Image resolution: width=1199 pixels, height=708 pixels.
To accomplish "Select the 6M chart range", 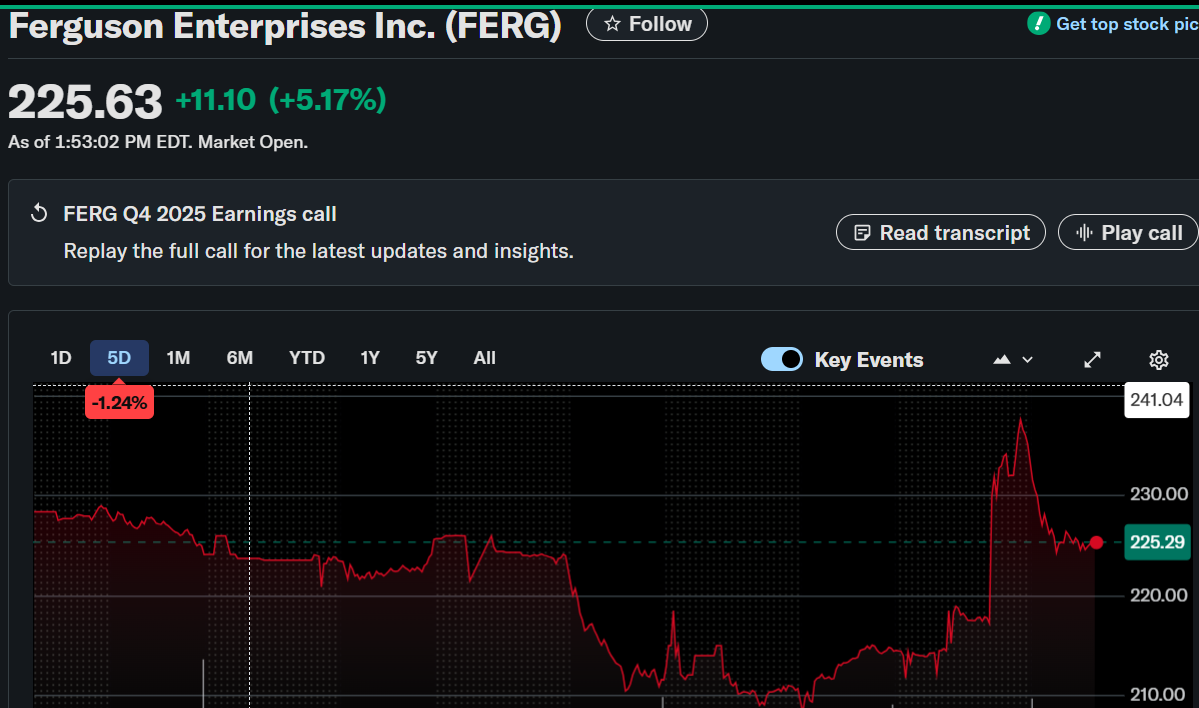I will coord(239,358).
